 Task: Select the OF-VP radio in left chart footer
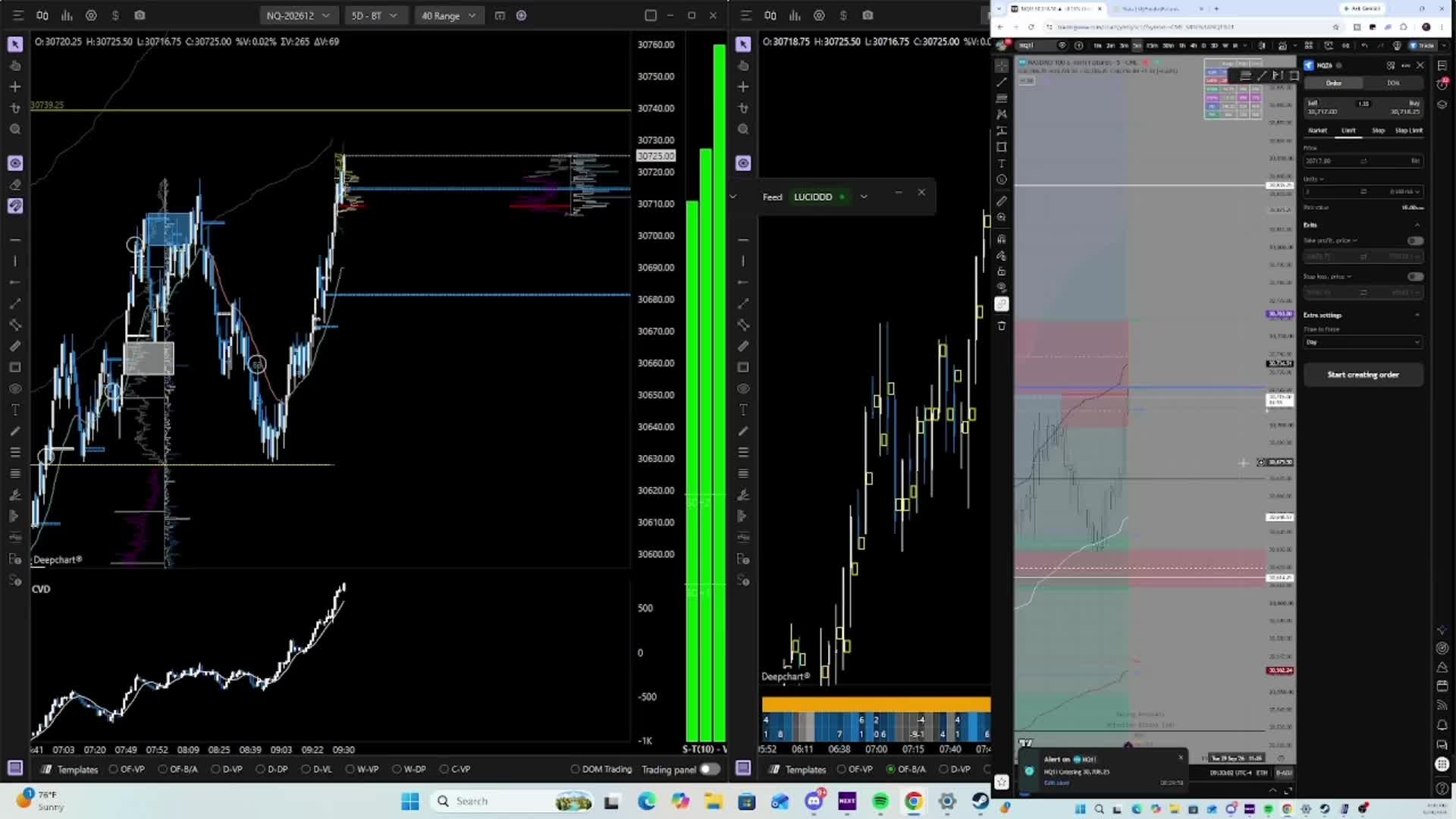[127, 769]
